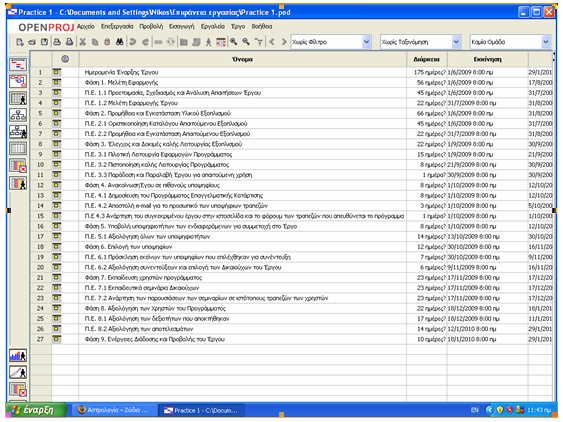Image resolution: width=563 pixels, height=422 pixels.
Task: Click the Assign Resources person icon
Action: pos(208,42)
